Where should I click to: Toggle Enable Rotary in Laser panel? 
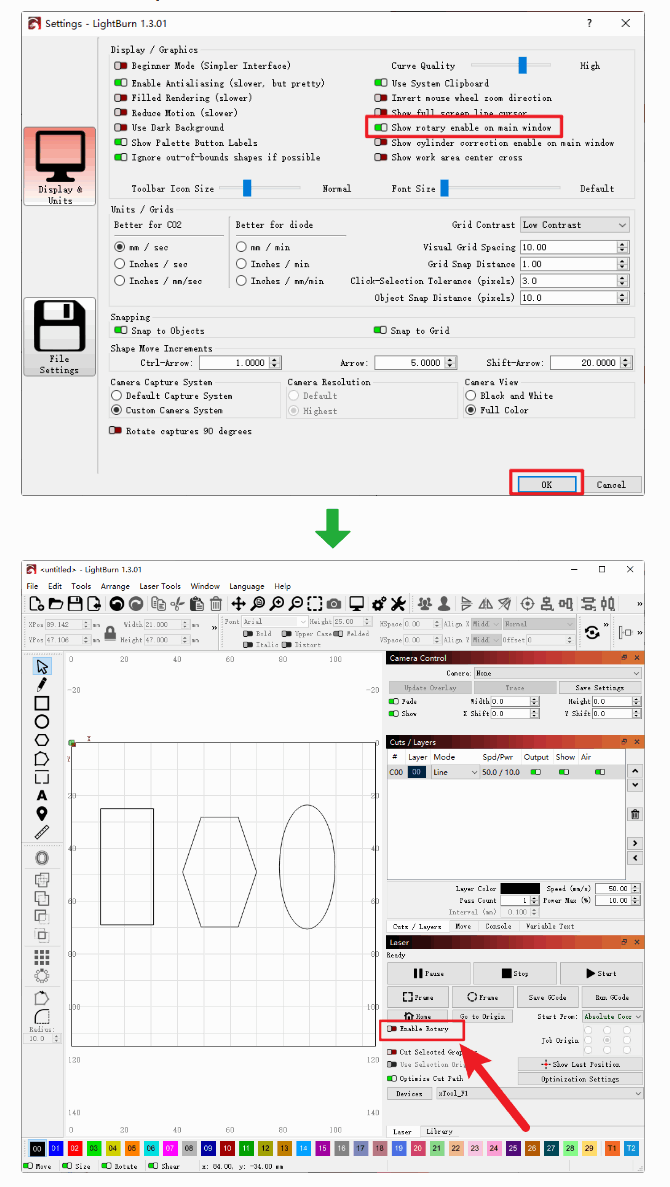(x=392, y=1030)
